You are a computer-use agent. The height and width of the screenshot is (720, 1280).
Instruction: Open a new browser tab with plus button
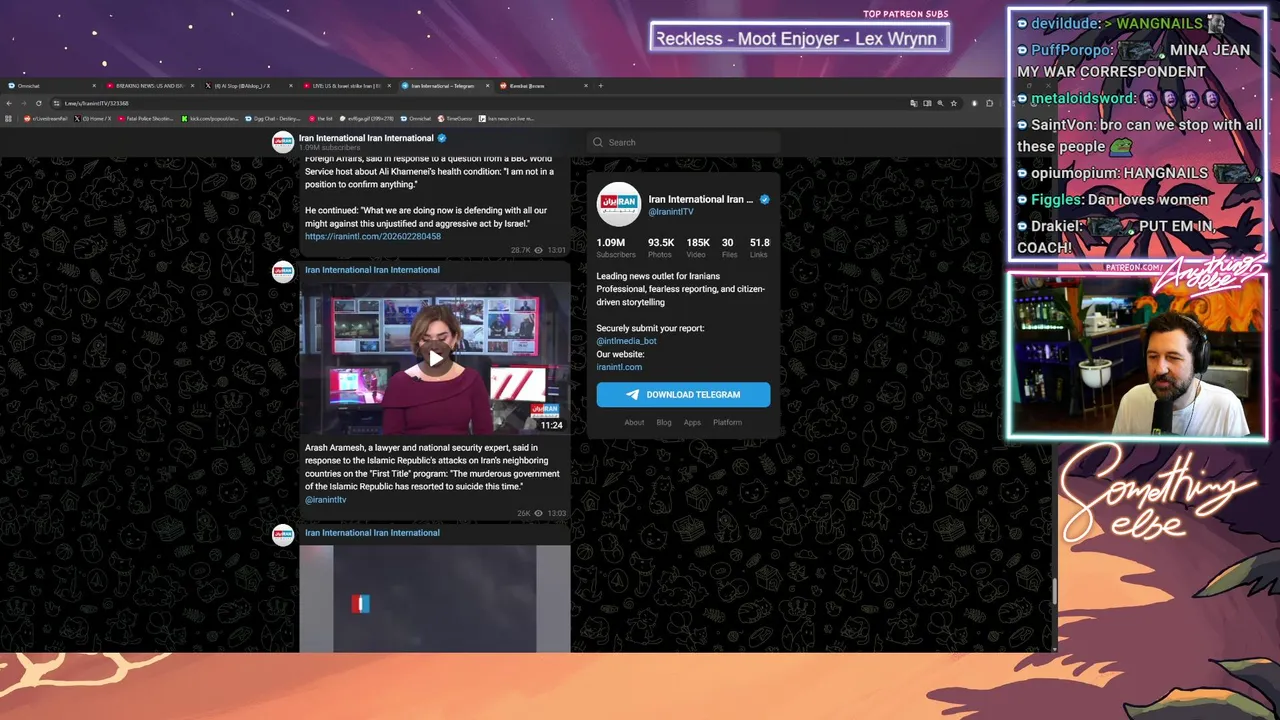click(600, 86)
